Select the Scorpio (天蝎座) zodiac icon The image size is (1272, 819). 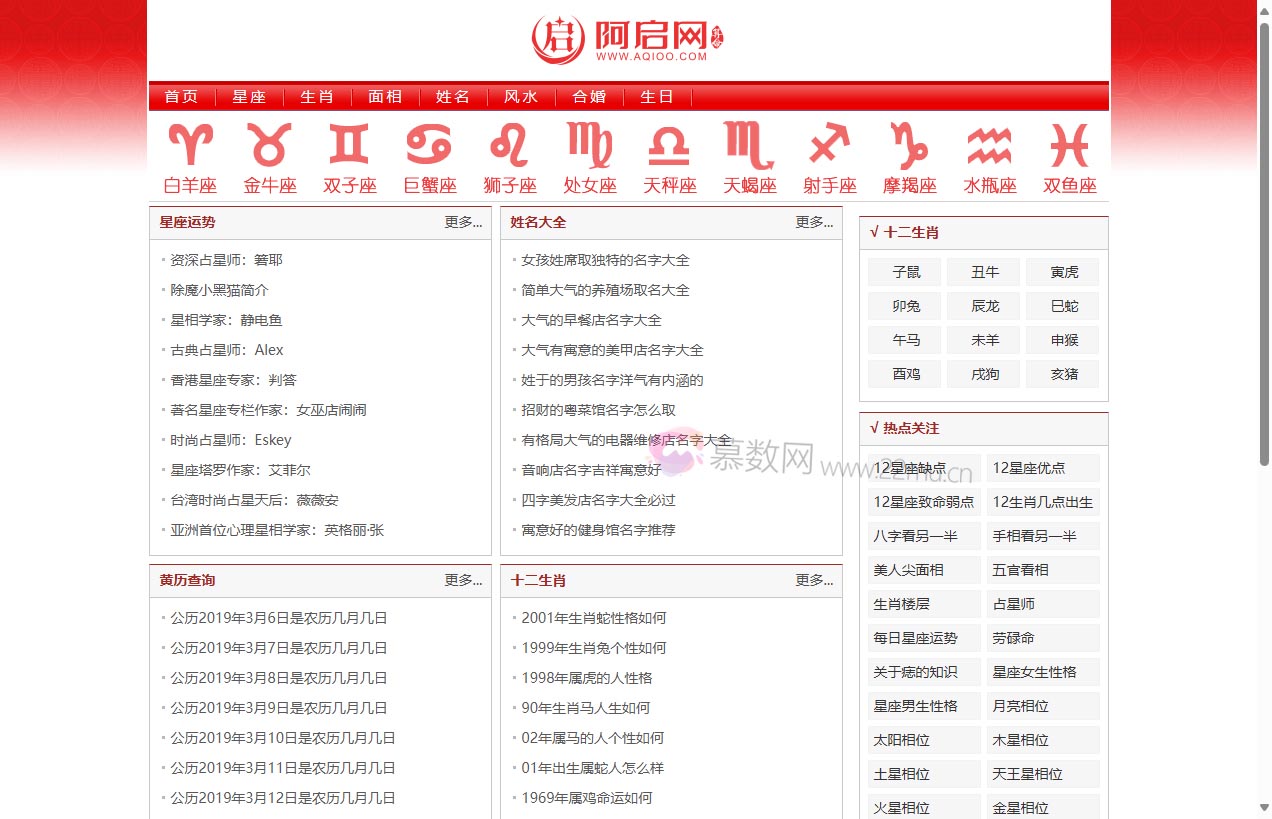pyautogui.click(x=749, y=146)
